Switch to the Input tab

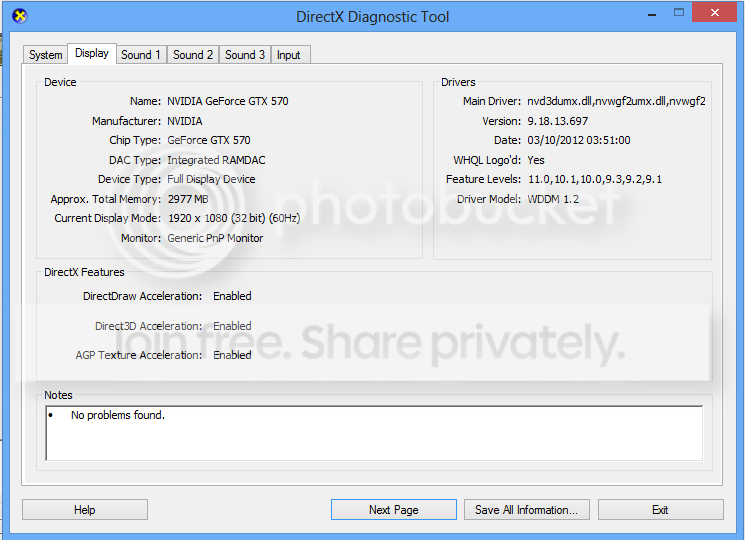289,55
